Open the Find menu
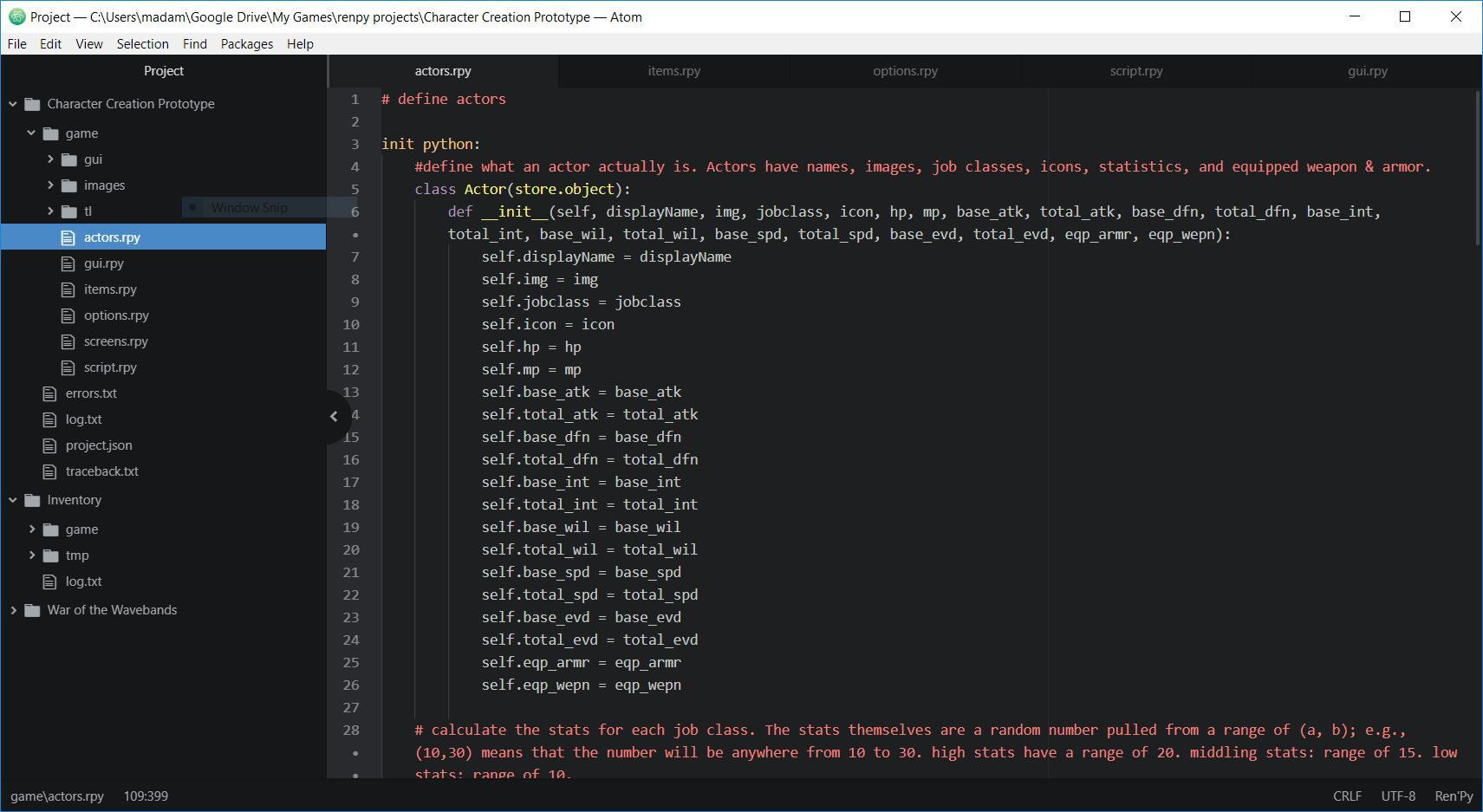The image size is (1483, 812). pyautogui.click(x=195, y=44)
